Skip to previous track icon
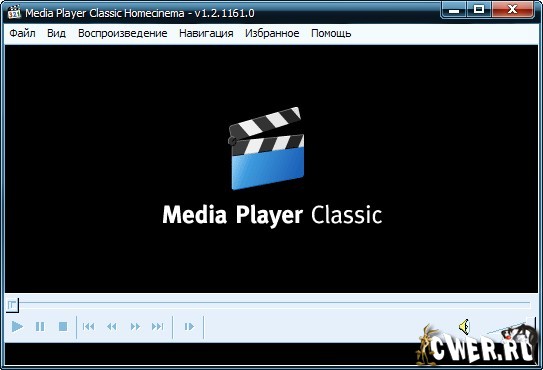This screenshot has width=543, height=370. tap(89, 326)
